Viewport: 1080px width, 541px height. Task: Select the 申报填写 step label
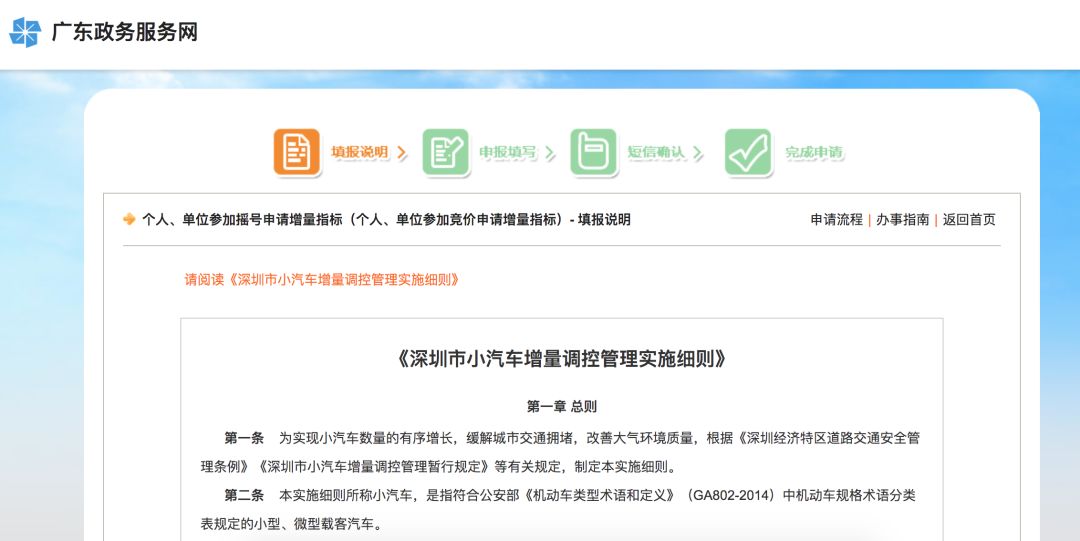tap(507, 153)
